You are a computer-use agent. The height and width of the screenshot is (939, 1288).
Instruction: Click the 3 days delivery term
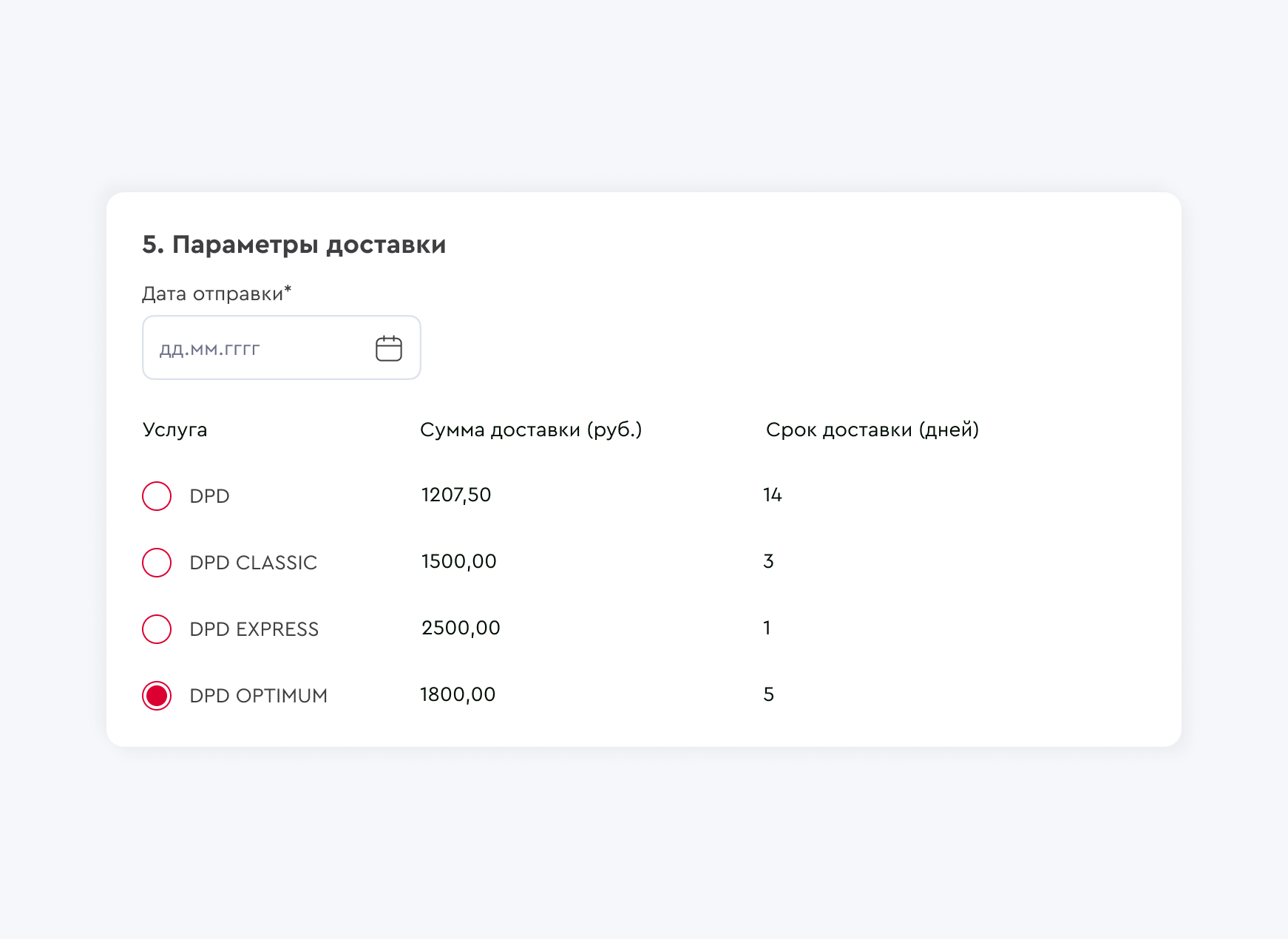(768, 561)
